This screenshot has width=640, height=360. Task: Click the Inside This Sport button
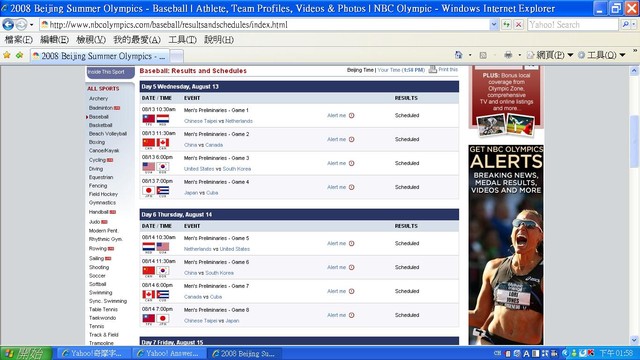click(110, 72)
